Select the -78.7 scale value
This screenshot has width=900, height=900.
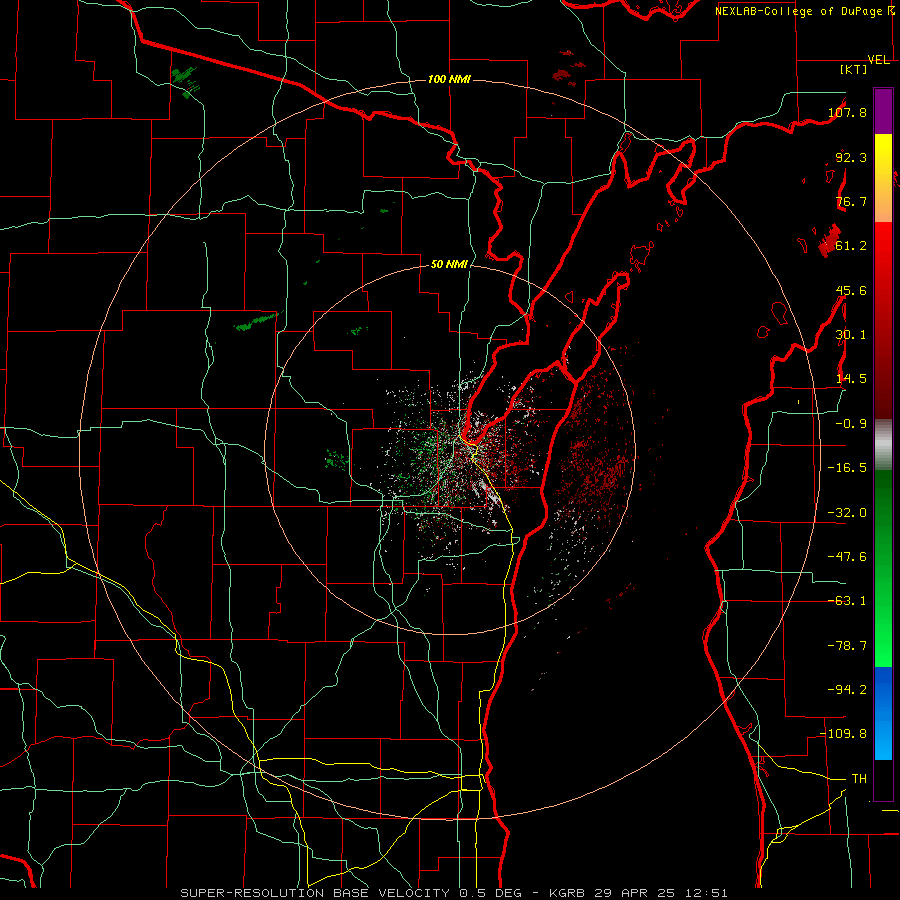click(x=847, y=646)
